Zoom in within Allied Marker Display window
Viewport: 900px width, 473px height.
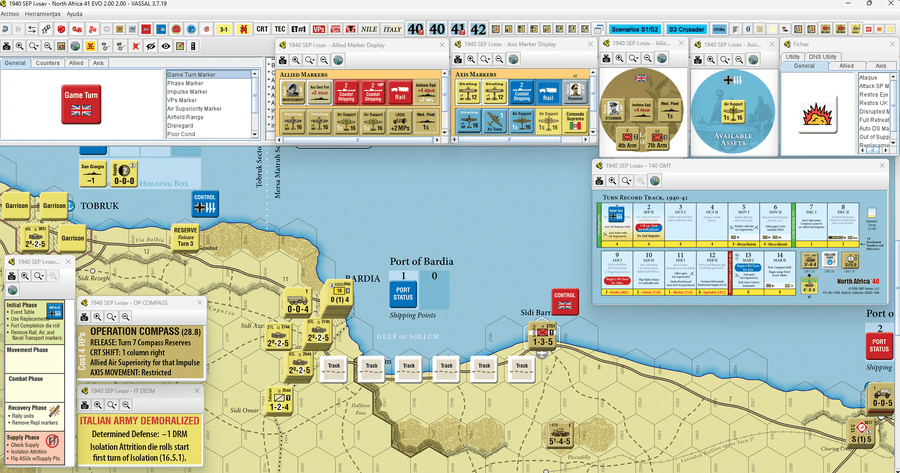pyautogui.click(x=296, y=60)
